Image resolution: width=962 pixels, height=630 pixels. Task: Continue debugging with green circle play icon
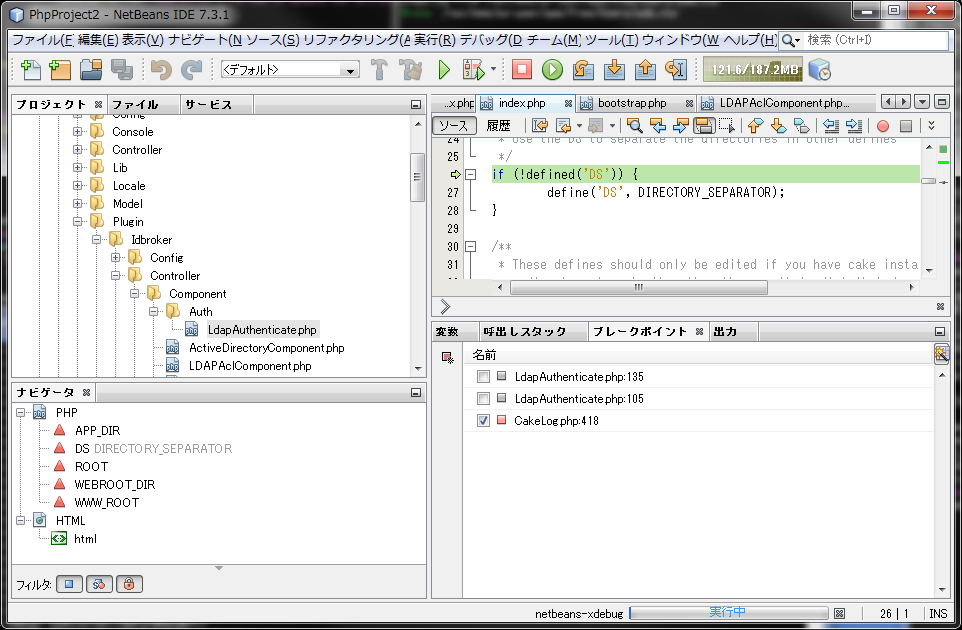pyautogui.click(x=552, y=69)
